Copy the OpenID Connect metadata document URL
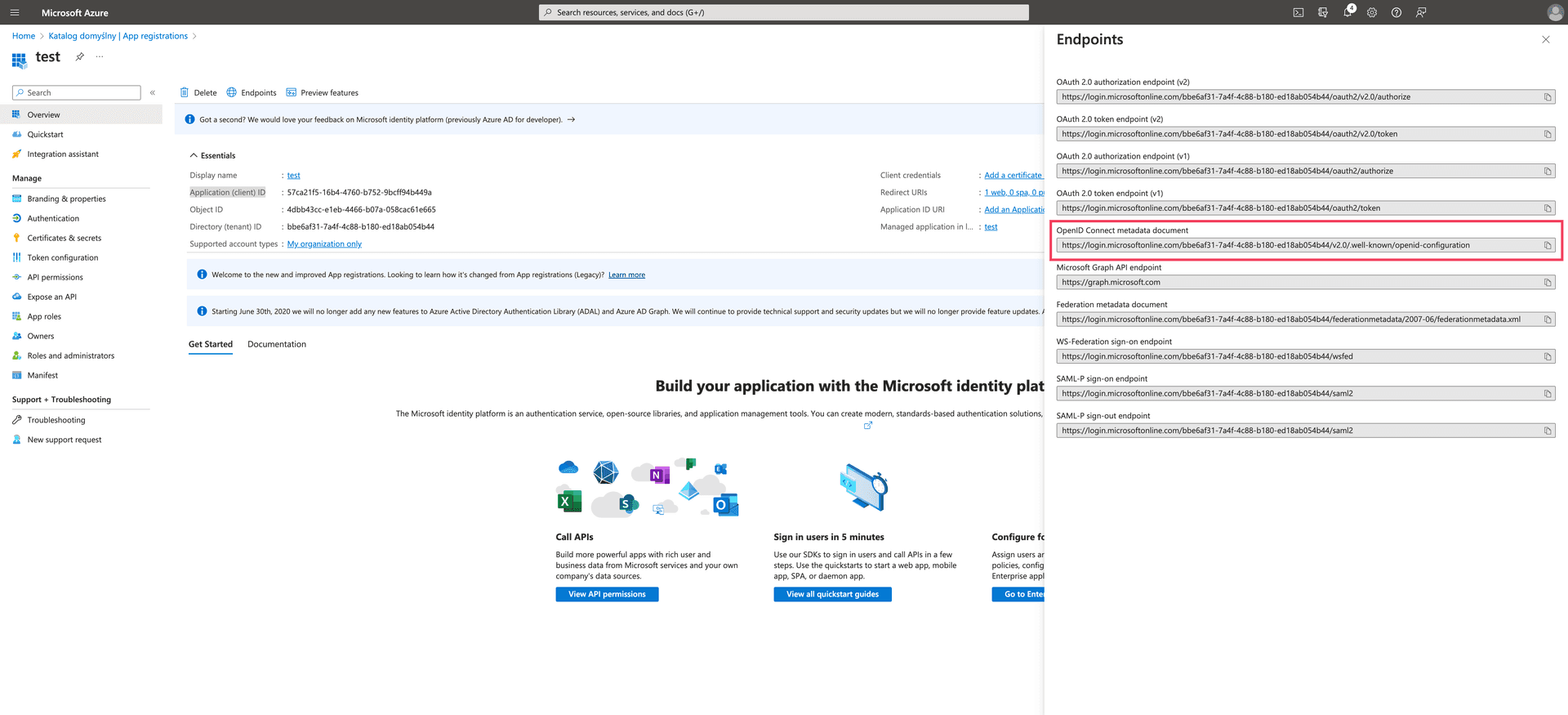1568x715 pixels. [x=1547, y=245]
